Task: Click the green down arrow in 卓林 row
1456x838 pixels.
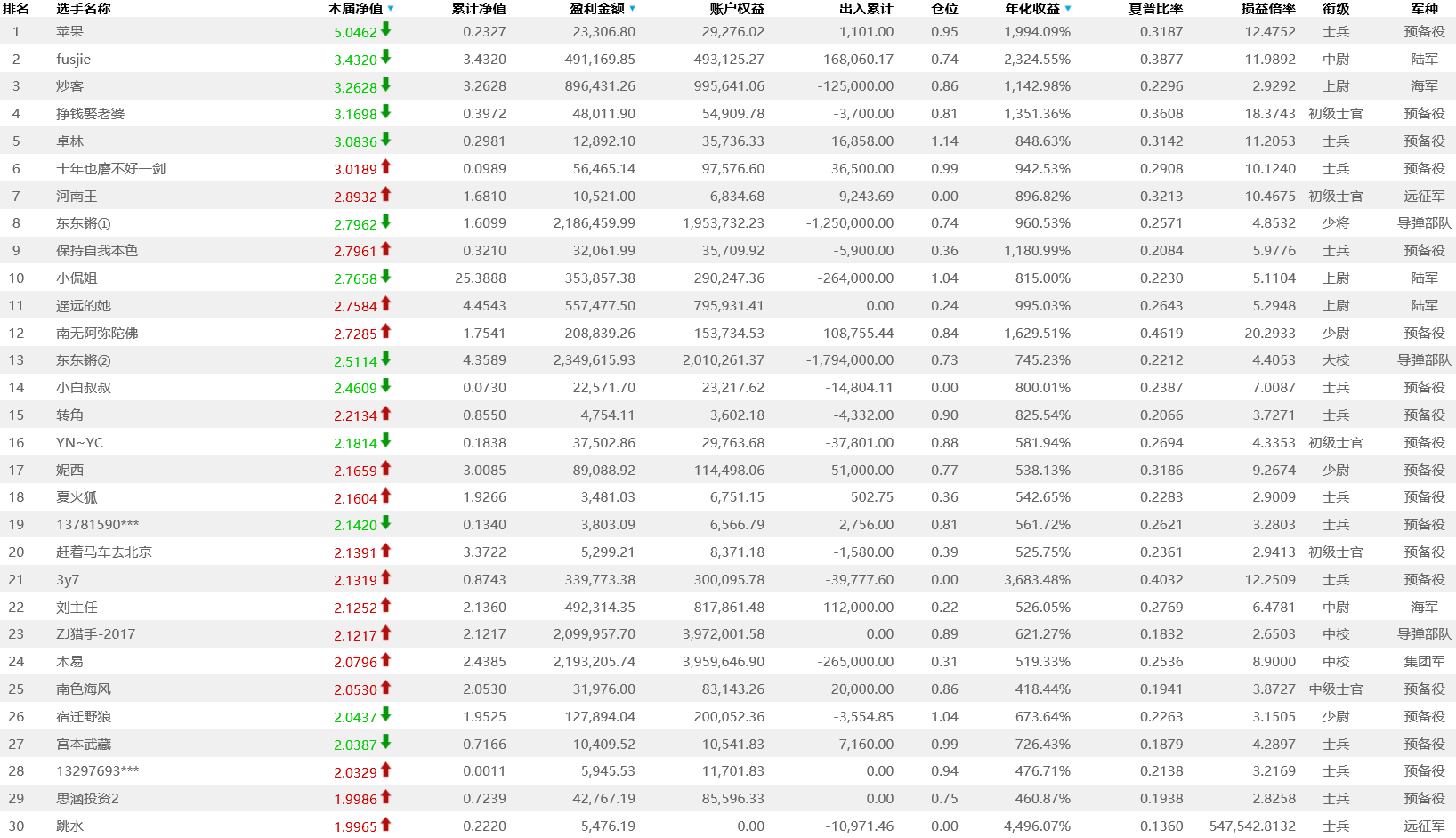Action: 385,140
